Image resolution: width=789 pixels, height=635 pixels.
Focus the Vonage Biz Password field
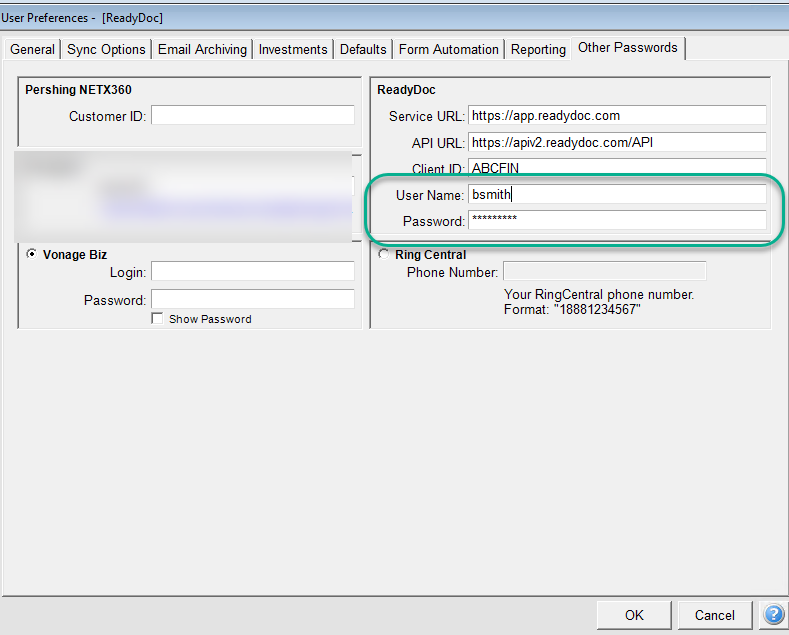253,299
